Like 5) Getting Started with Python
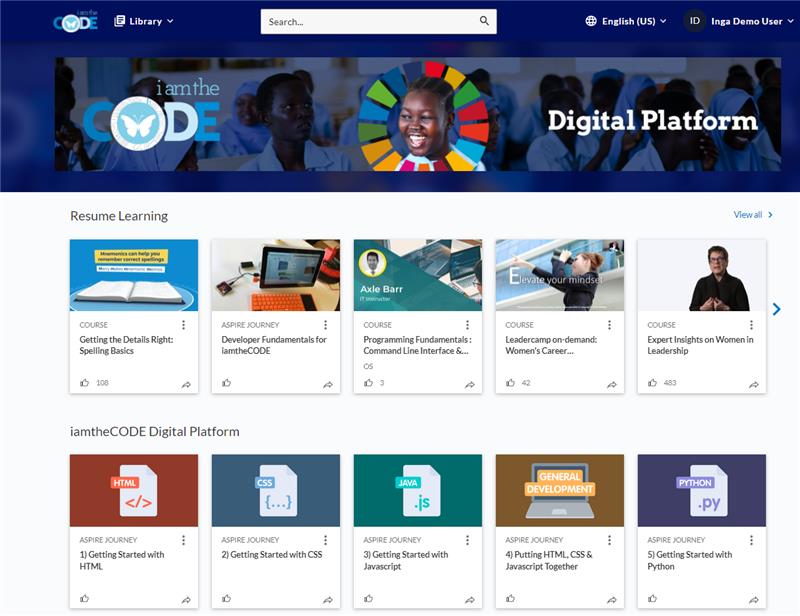The image size is (800, 616). point(652,598)
